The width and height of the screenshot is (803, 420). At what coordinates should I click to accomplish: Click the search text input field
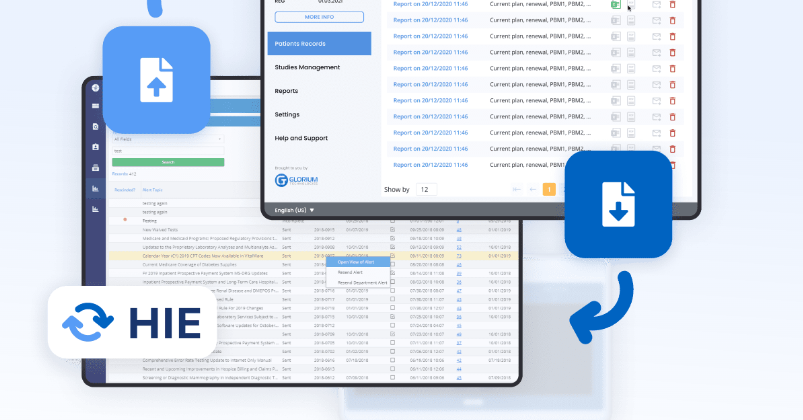click(167, 151)
